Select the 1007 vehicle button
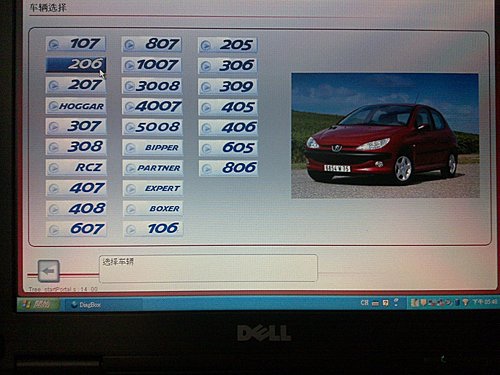The image size is (500, 375). [152, 65]
